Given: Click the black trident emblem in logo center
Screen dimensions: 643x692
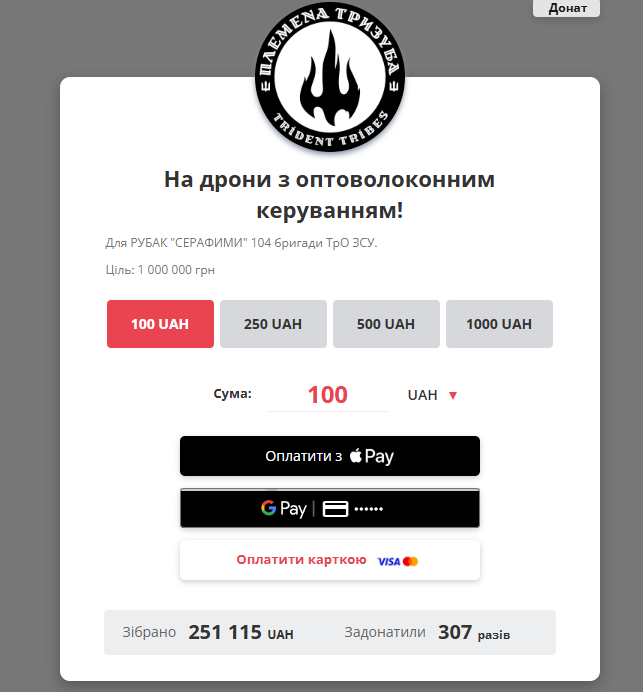Looking at the screenshot, I should click(x=330, y=78).
